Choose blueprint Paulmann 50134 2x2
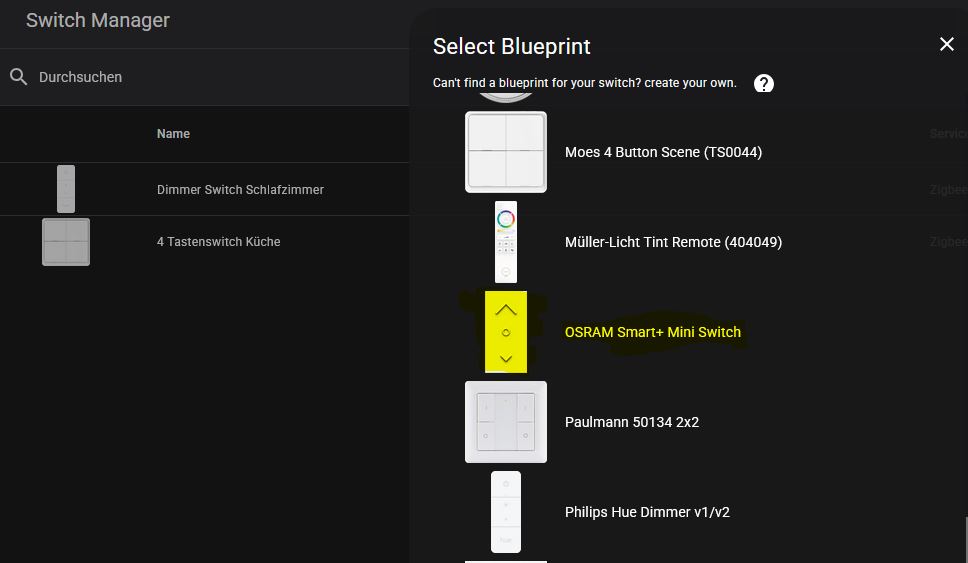This screenshot has height=563, width=968. [632, 422]
